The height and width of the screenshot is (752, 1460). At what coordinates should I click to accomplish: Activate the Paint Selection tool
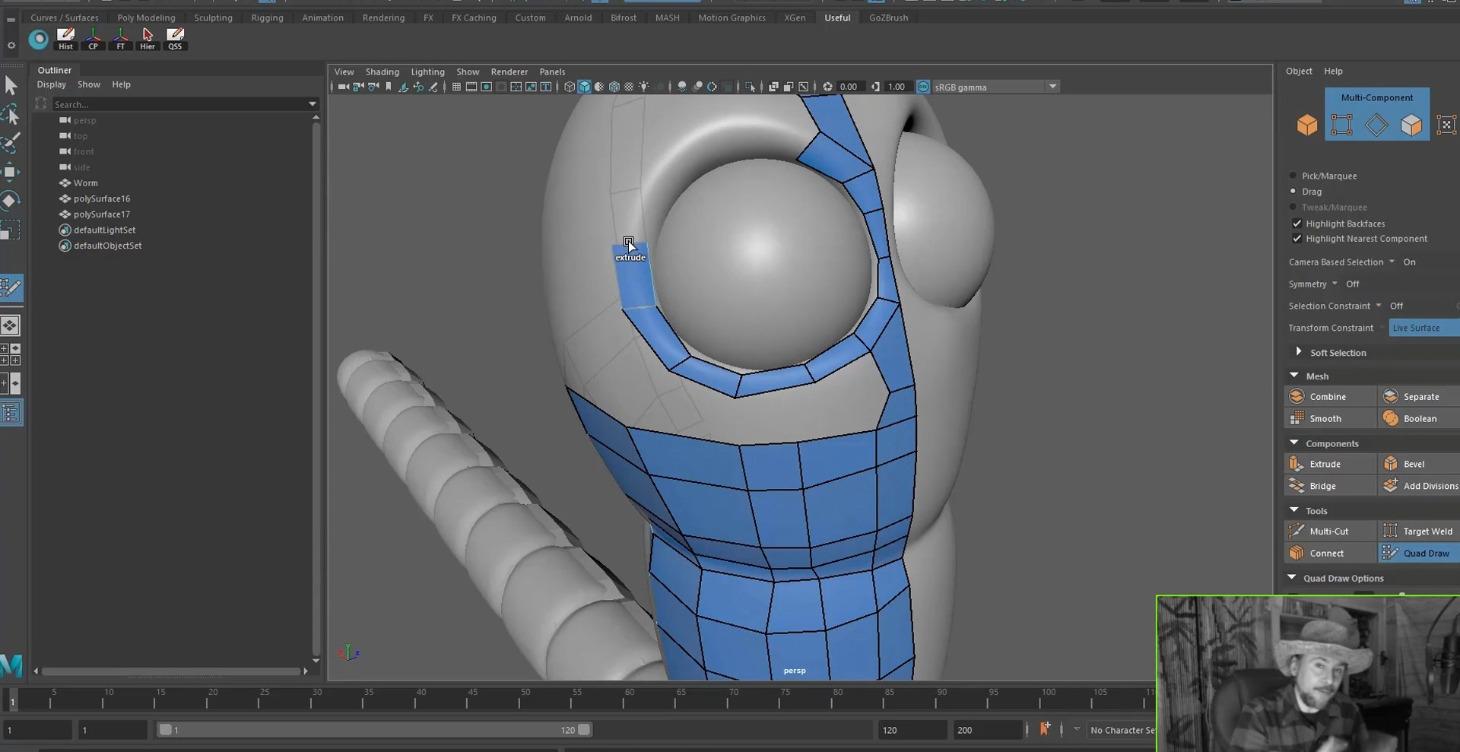[x=13, y=143]
